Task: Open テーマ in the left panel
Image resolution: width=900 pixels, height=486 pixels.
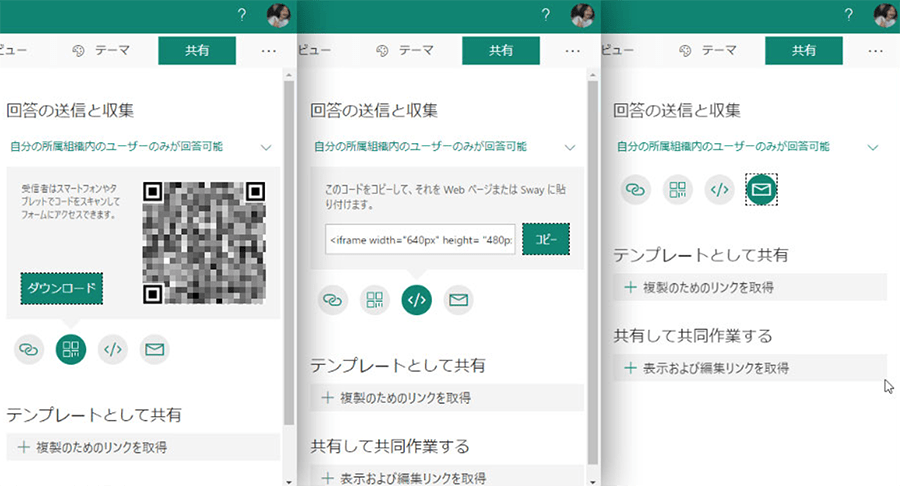Action: 101,50
